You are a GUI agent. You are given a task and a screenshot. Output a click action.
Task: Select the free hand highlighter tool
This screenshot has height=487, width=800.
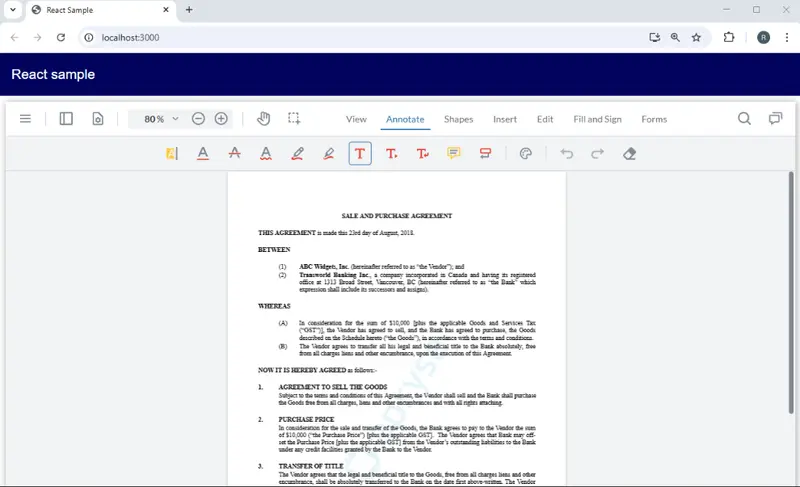(329, 153)
